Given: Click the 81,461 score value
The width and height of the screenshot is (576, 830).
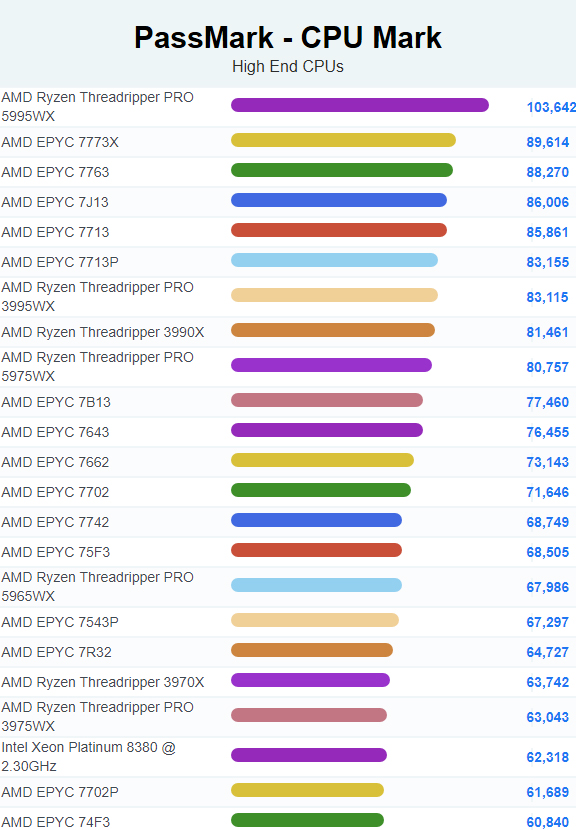Looking at the screenshot, I should coord(547,332).
